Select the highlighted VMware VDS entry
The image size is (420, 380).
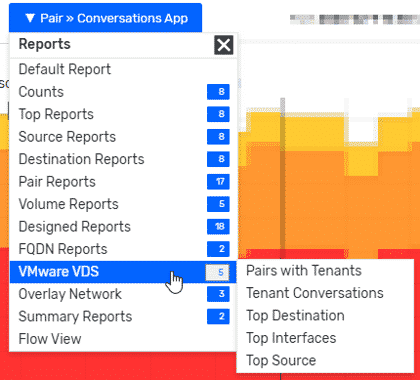pos(123,272)
